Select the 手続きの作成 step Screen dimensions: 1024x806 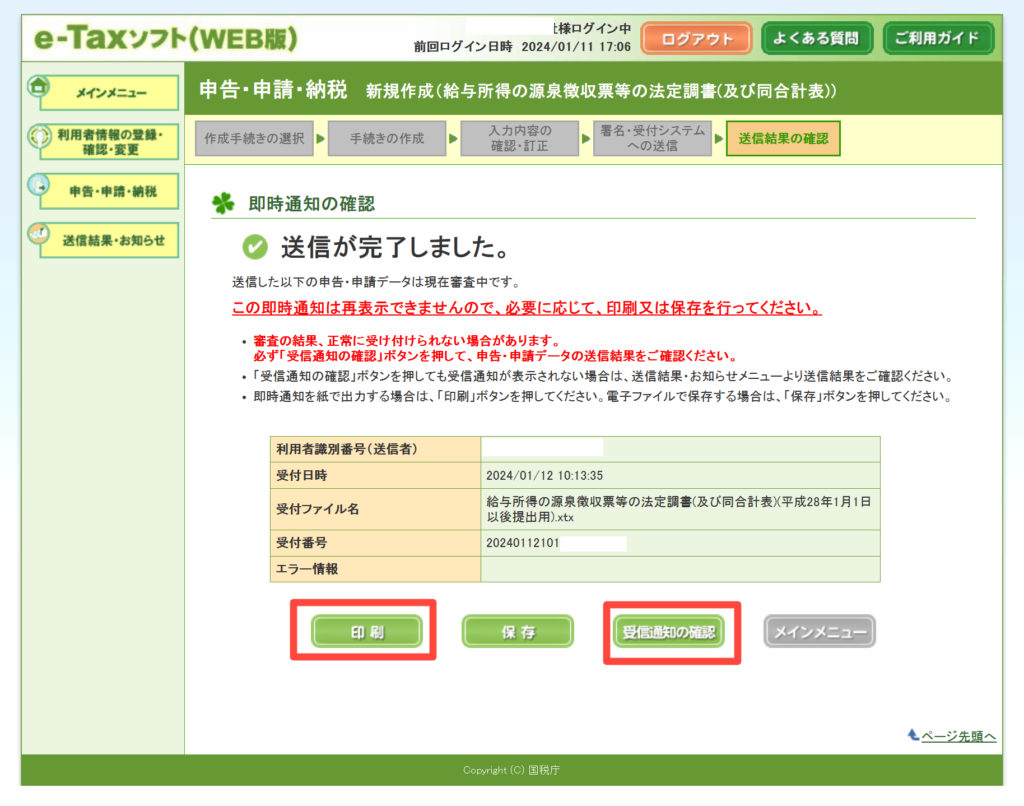click(x=387, y=139)
